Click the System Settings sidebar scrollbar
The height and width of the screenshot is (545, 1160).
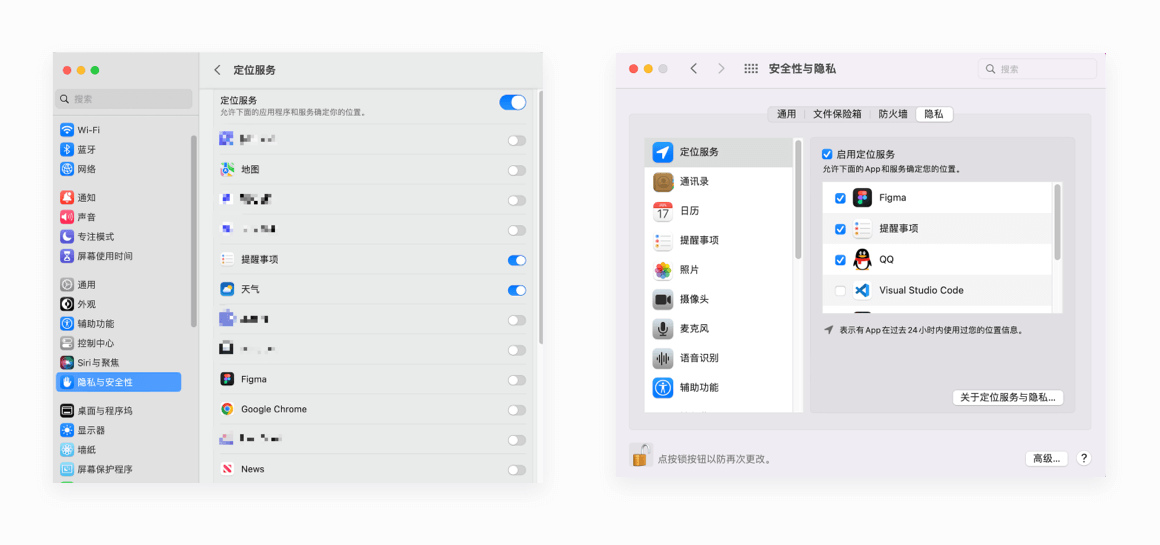tap(194, 231)
